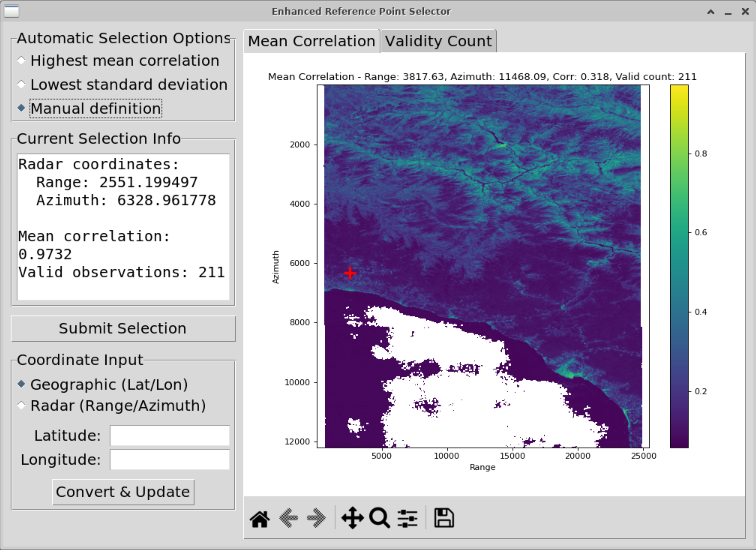Click the viridis colorbar scale

pyautogui.click(x=679, y=266)
